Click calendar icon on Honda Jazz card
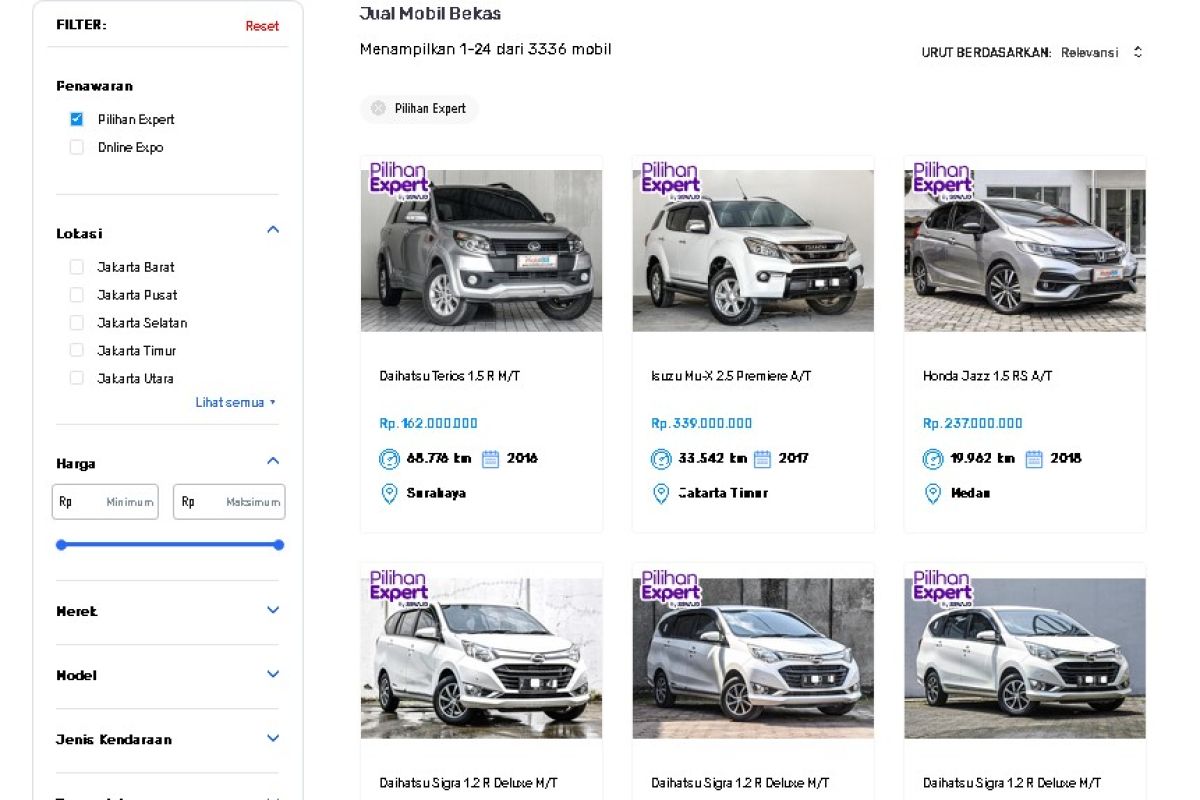This screenshot has height=800, width=1200. pos(1034,459)
